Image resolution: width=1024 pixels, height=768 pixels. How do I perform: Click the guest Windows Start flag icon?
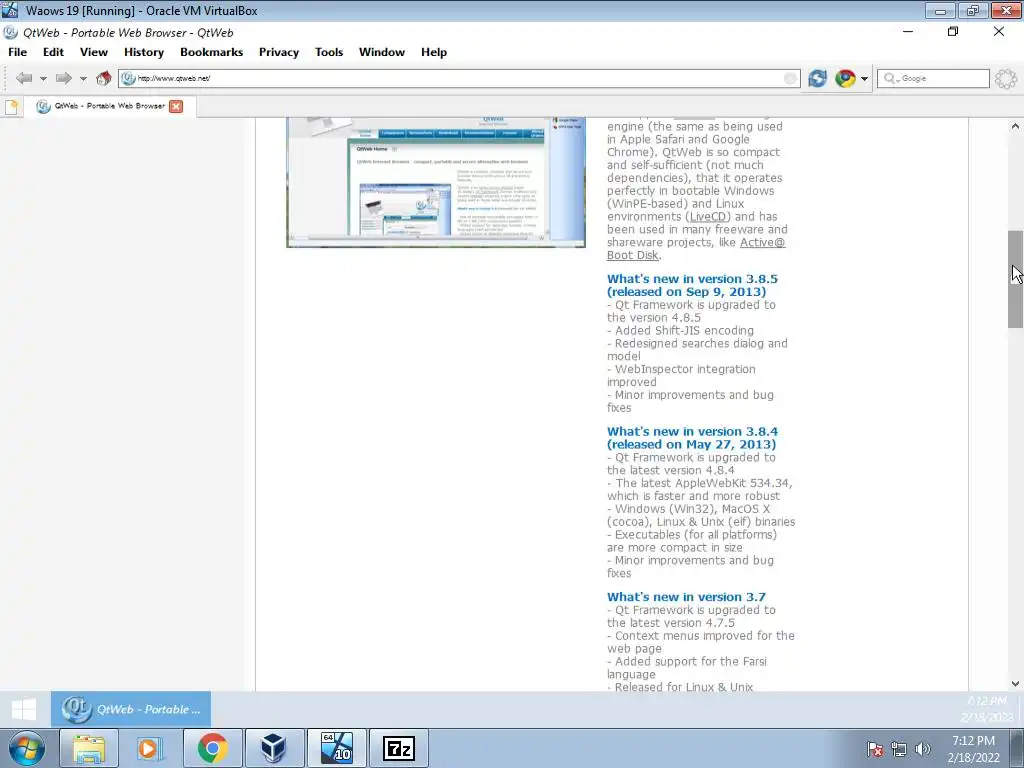[x=25, y=709]
